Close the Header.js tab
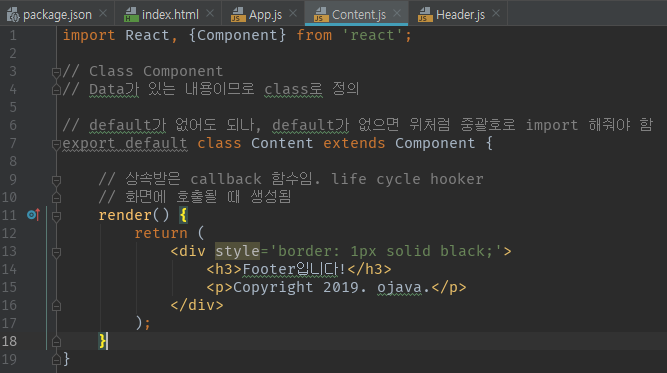Screen dimensions: 667x373 (x=496, y=14)
